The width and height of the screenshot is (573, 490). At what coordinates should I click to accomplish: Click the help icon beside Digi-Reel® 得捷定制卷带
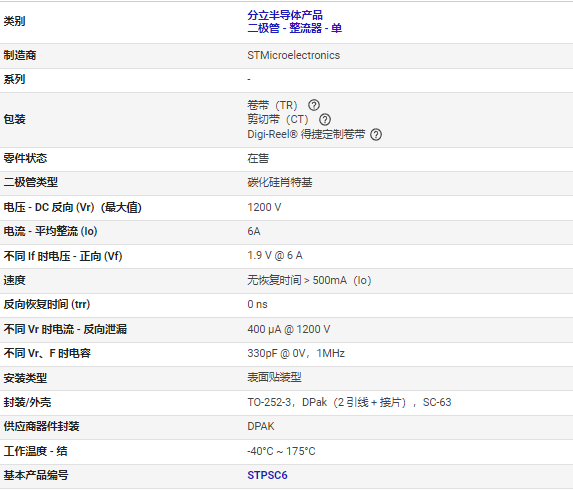pos(376,134)
